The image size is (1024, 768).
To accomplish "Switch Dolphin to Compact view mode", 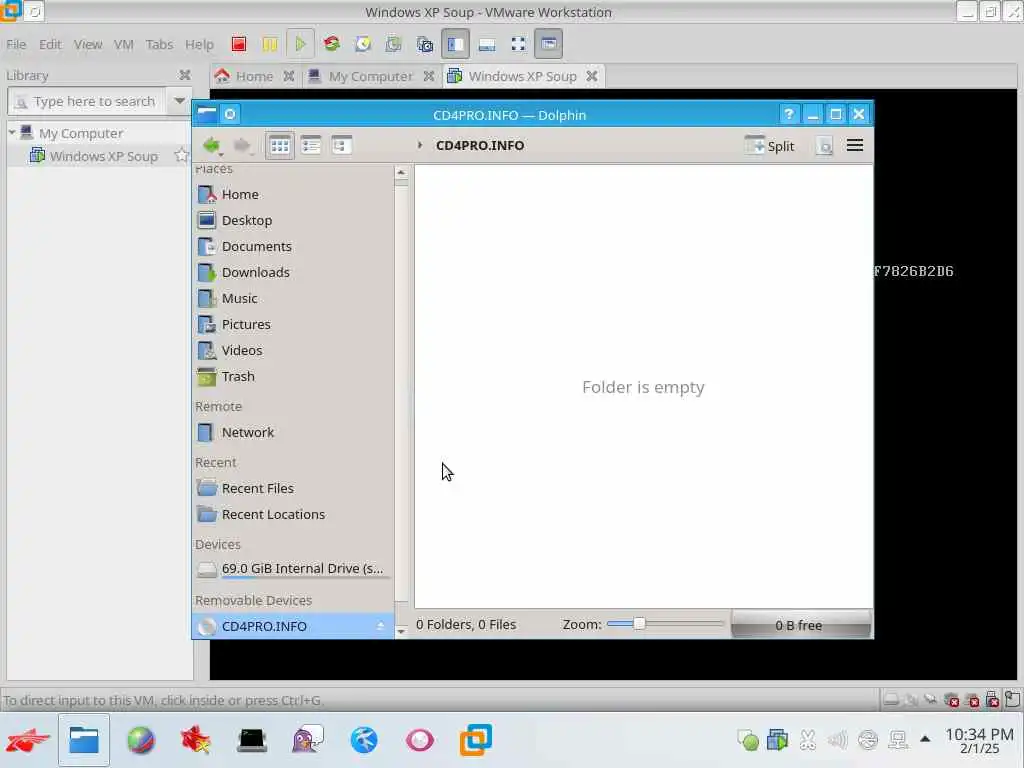I will click(311, 146).
